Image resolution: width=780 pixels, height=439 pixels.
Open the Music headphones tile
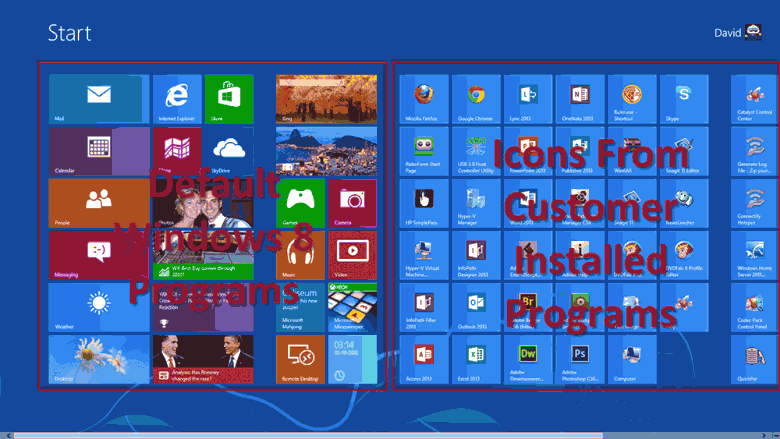click(x=300, y=255)
